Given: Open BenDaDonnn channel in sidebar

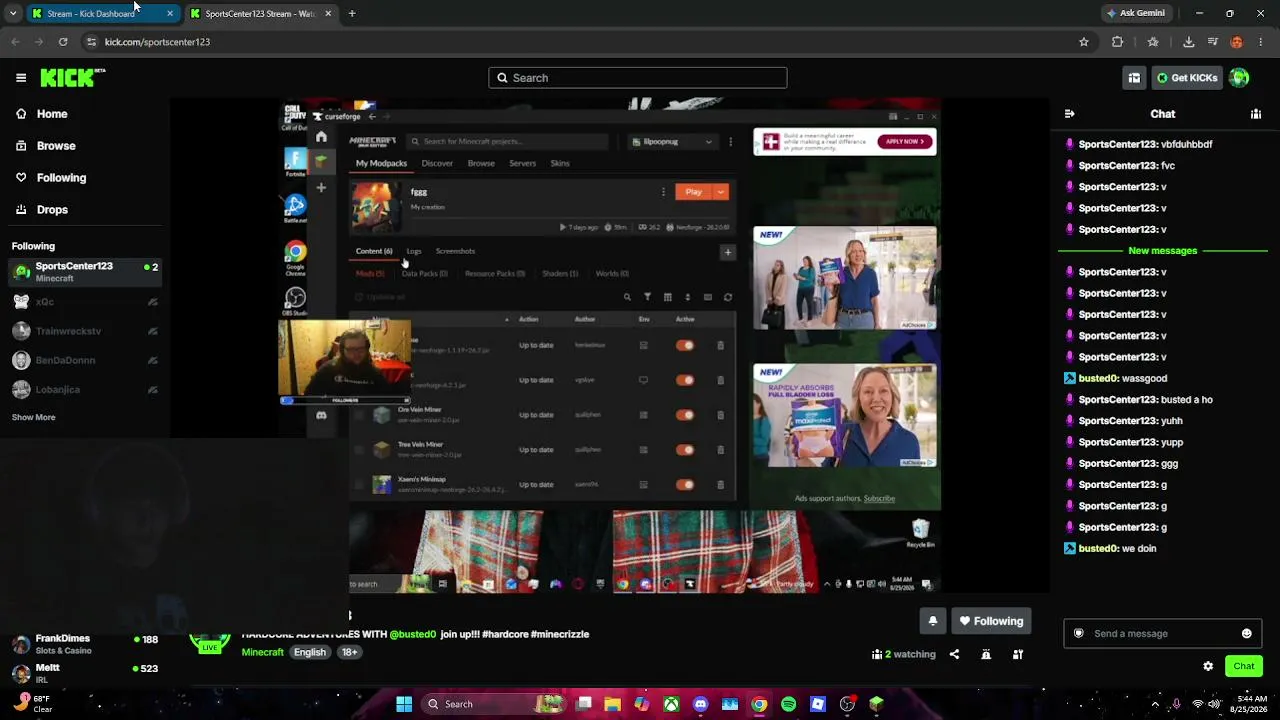Looking at the screenshot, I should (84, 360).
